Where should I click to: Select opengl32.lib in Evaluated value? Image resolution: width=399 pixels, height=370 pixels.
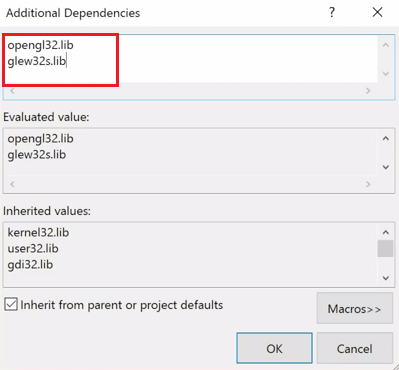(40, 139)
